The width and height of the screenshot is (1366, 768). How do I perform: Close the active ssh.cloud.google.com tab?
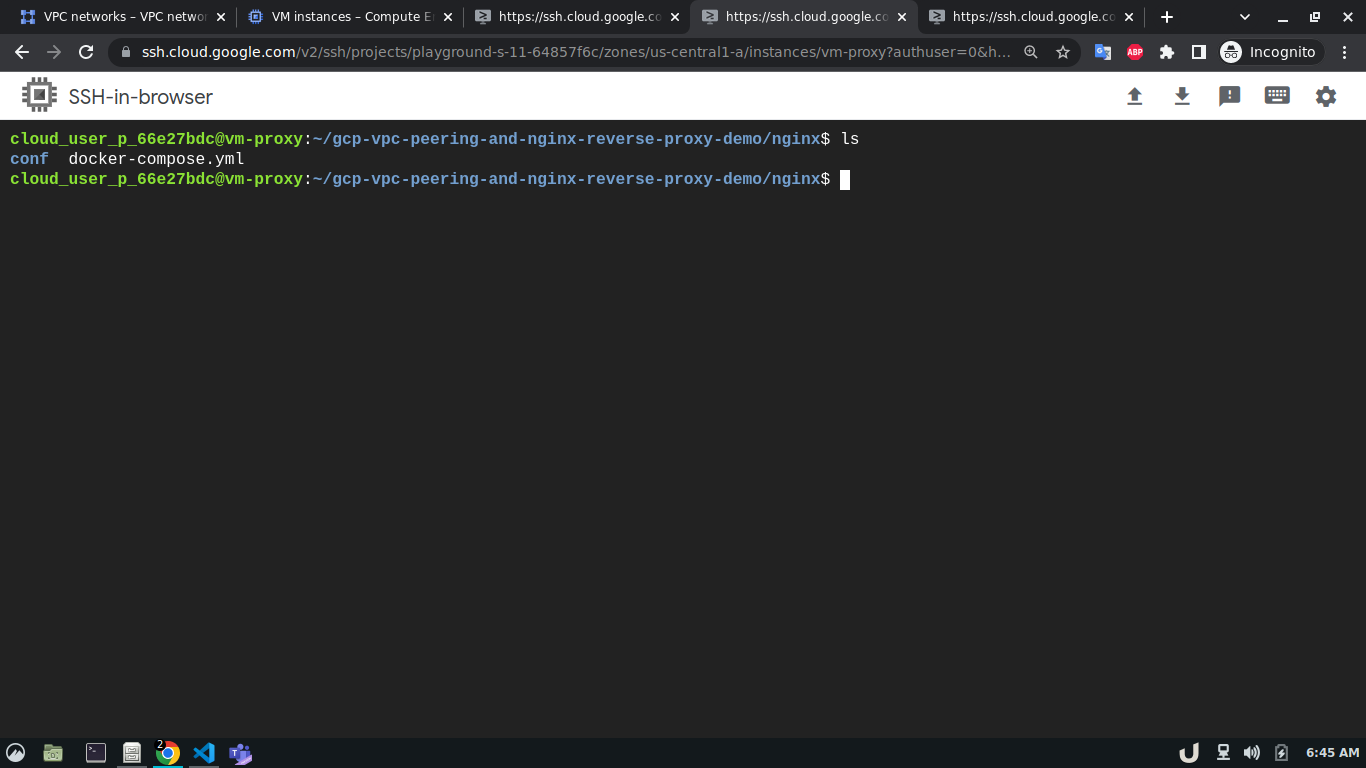pos(901,17)
